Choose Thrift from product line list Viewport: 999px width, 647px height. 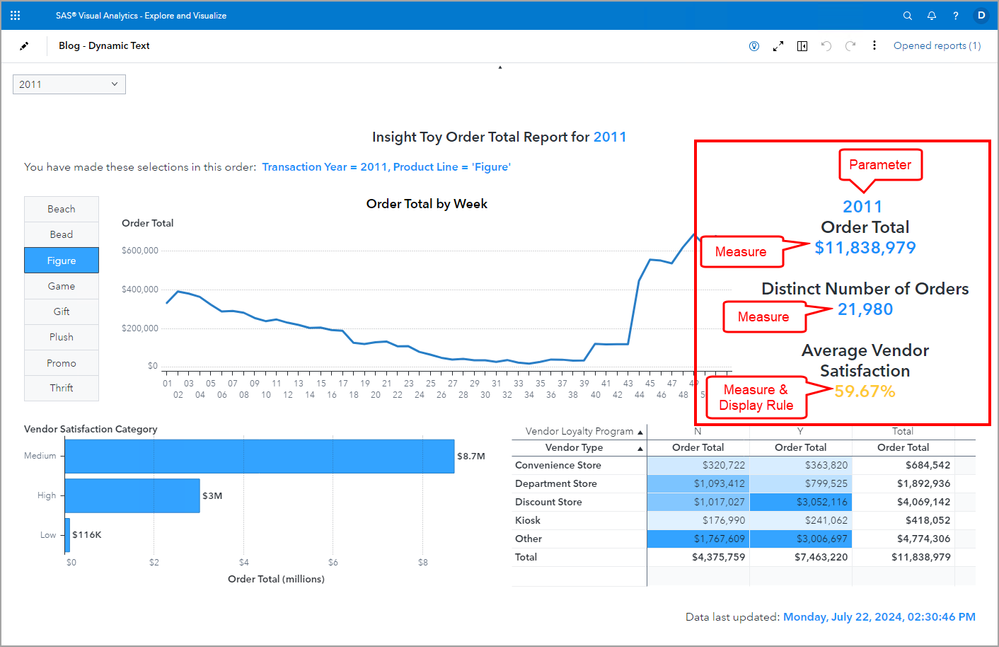click(62, 388)
